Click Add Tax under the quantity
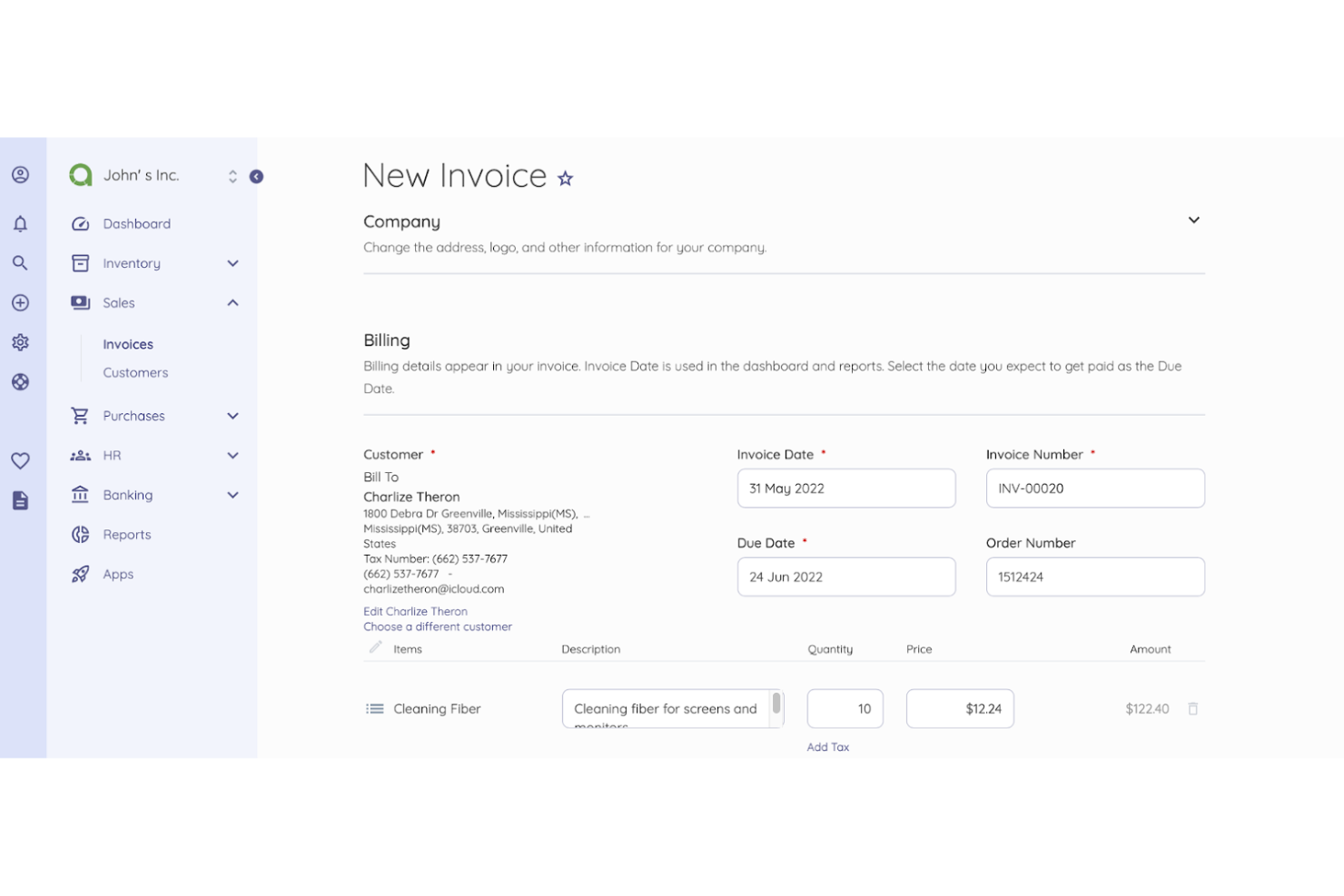Viewport: 1344px width, 896px height. click(827, 747)
